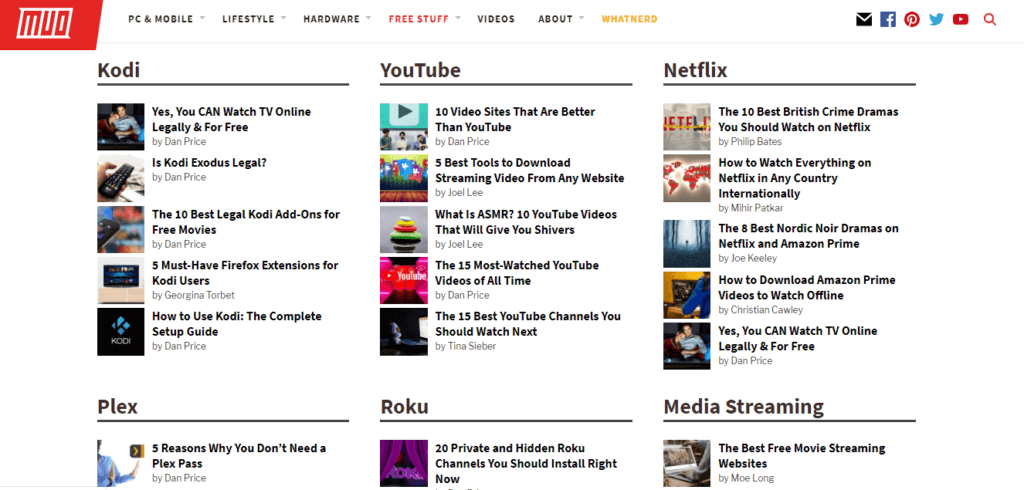The height and width of the screenshot is (490, 1024).
Task: Click the British Crime Dramas Netflix thumbnail
Action: click(x=687, y=127)
